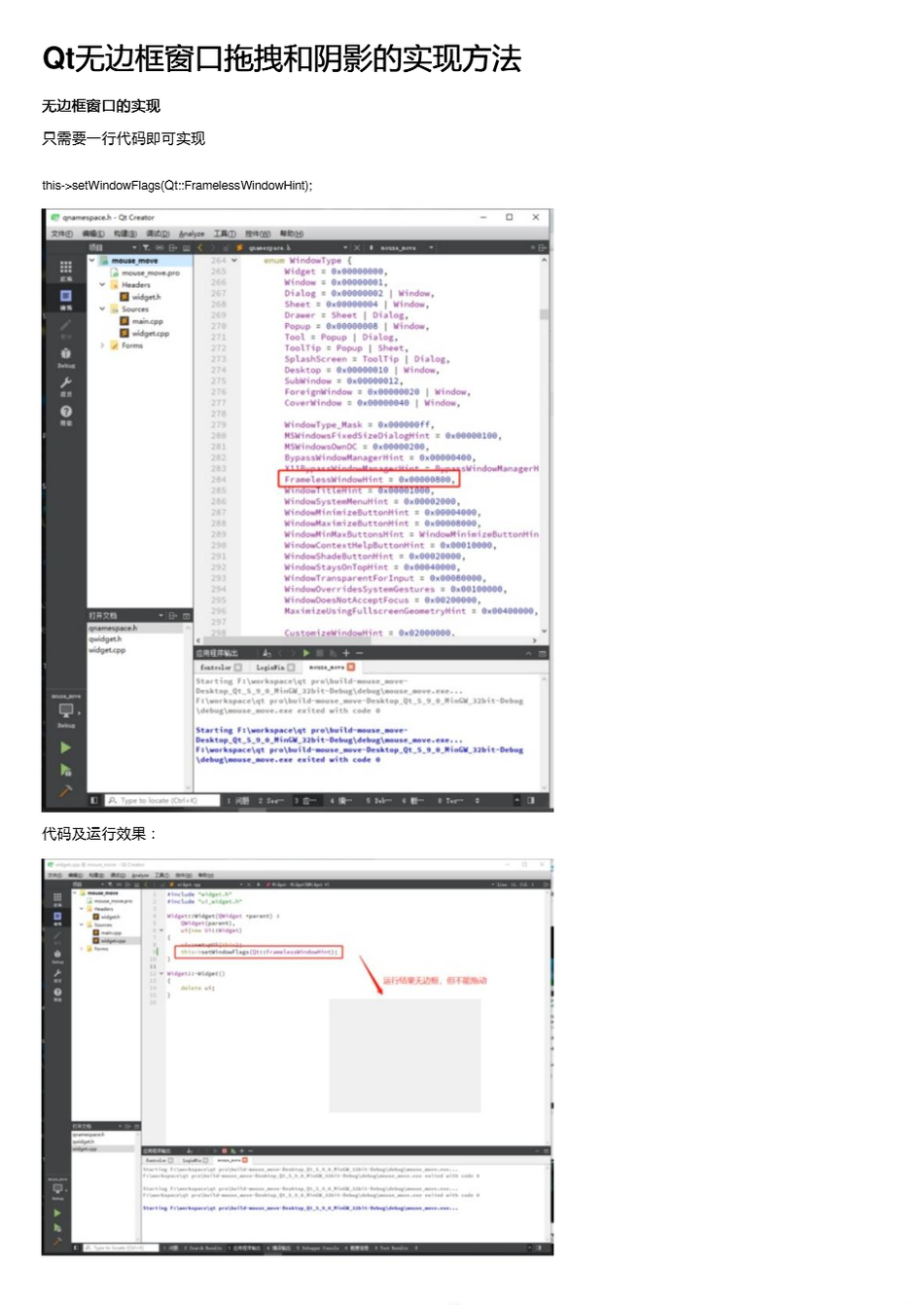Open main.cpp in qnamespace.h window project tree
This screenshot has height=1305, width=924.
coord(147,321)
